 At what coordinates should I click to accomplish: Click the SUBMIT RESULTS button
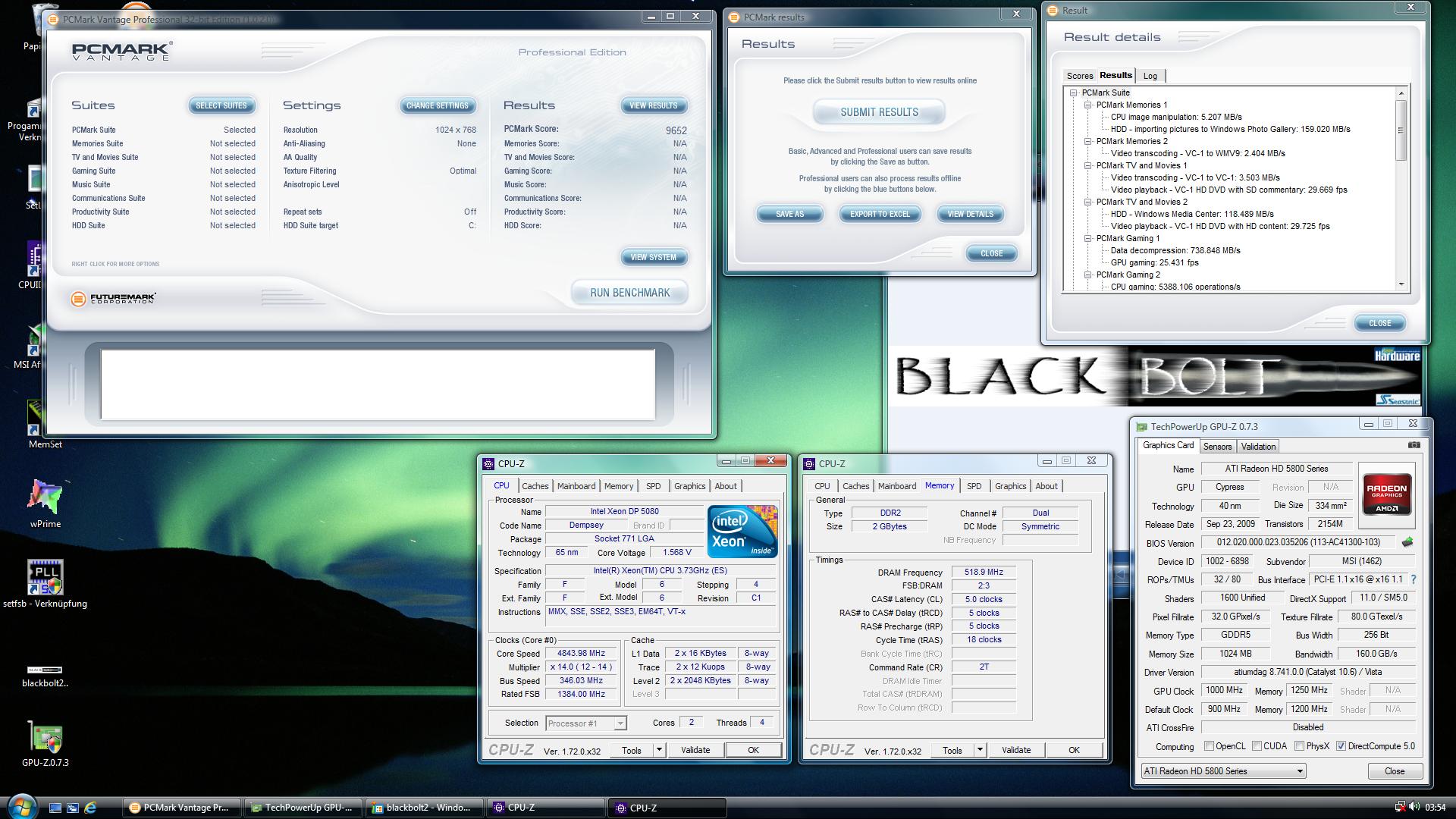coord(879,112)
